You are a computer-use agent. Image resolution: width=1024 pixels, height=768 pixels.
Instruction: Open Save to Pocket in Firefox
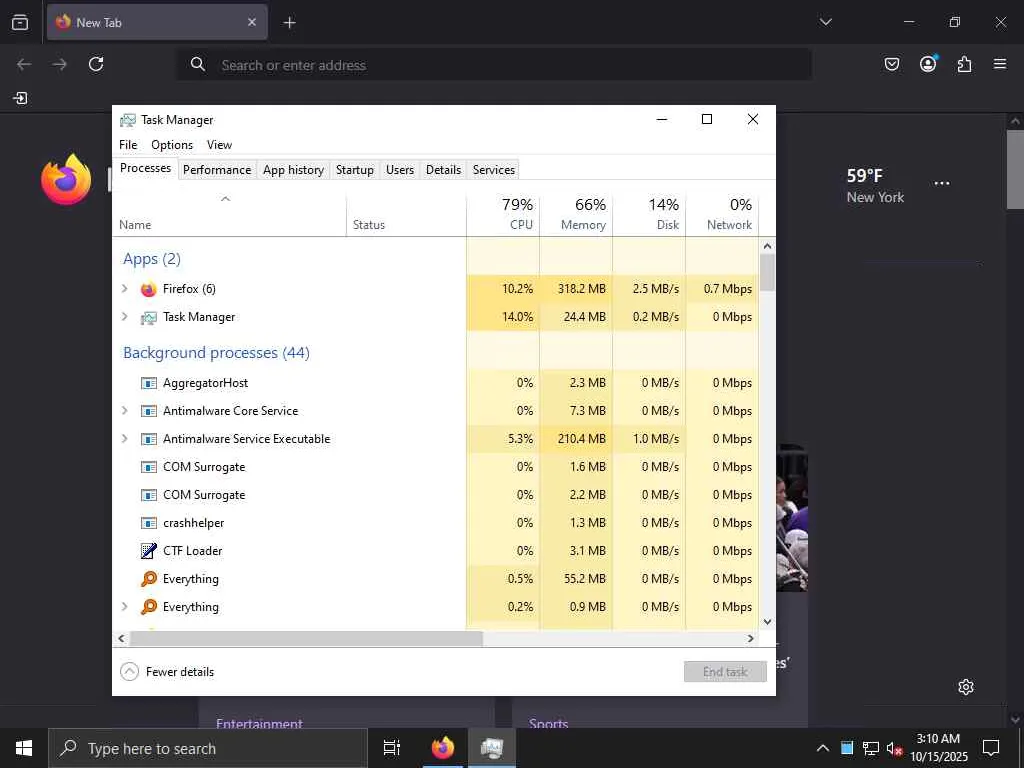click(x=891, y=64)
